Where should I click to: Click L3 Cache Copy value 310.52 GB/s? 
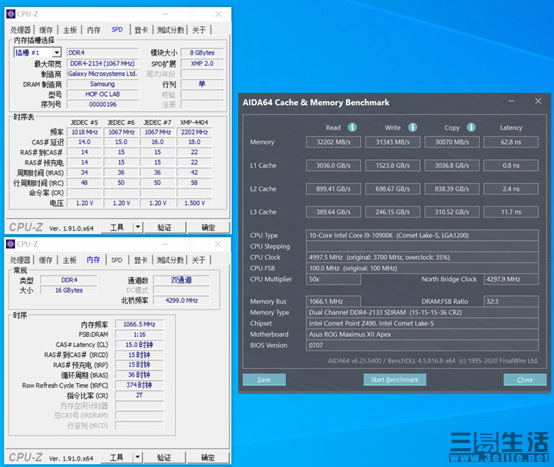pos(452,212)
